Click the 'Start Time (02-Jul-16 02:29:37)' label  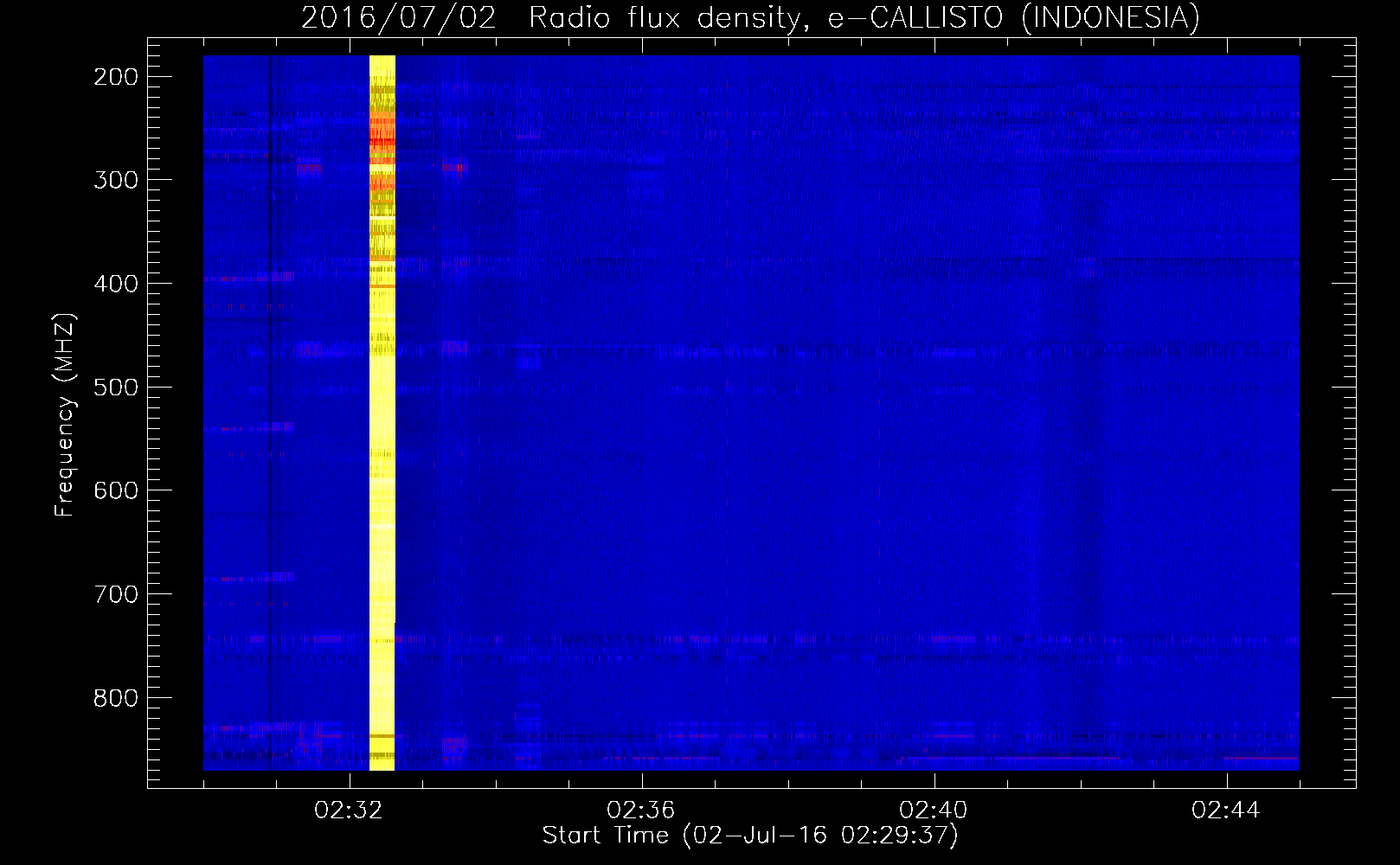pos(750,836)
